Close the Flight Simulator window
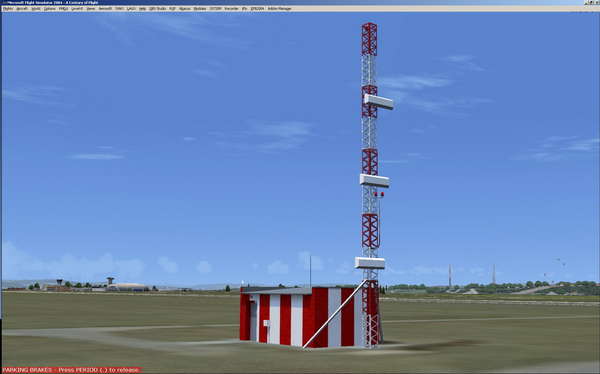The width and height of the screenshot is (600, 374). pos(597,2)
